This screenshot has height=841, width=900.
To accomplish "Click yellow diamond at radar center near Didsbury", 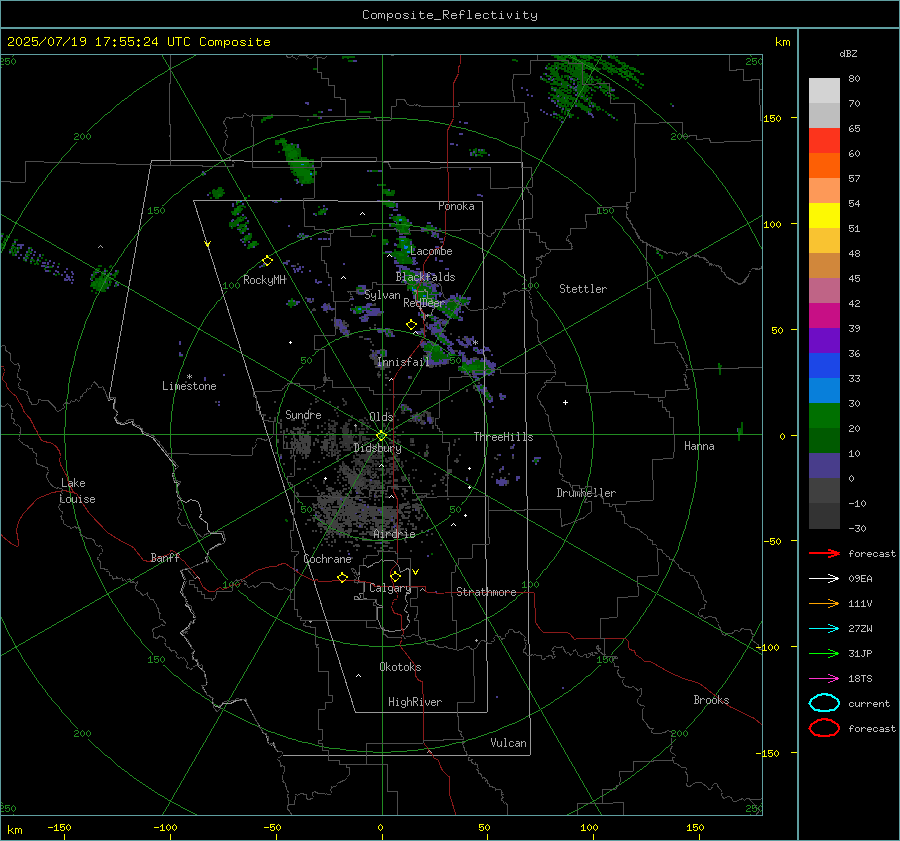I will [x=381, y=436].
